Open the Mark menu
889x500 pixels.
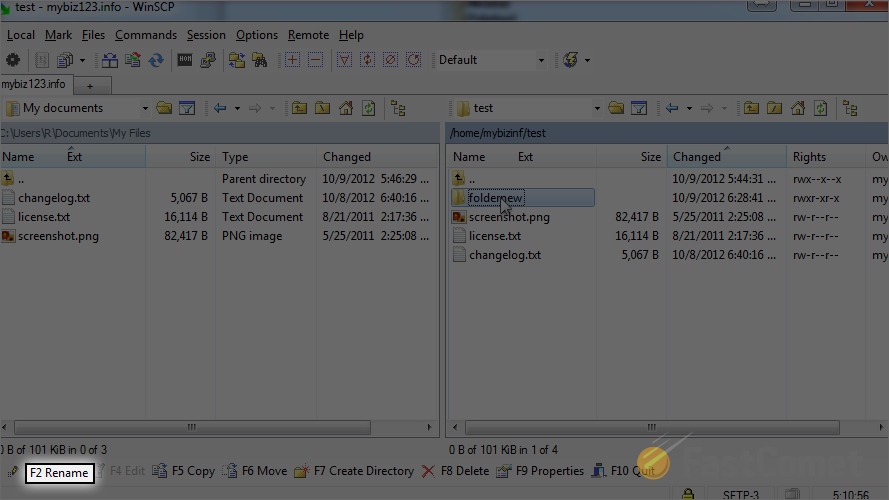click(x=58, y=35)
